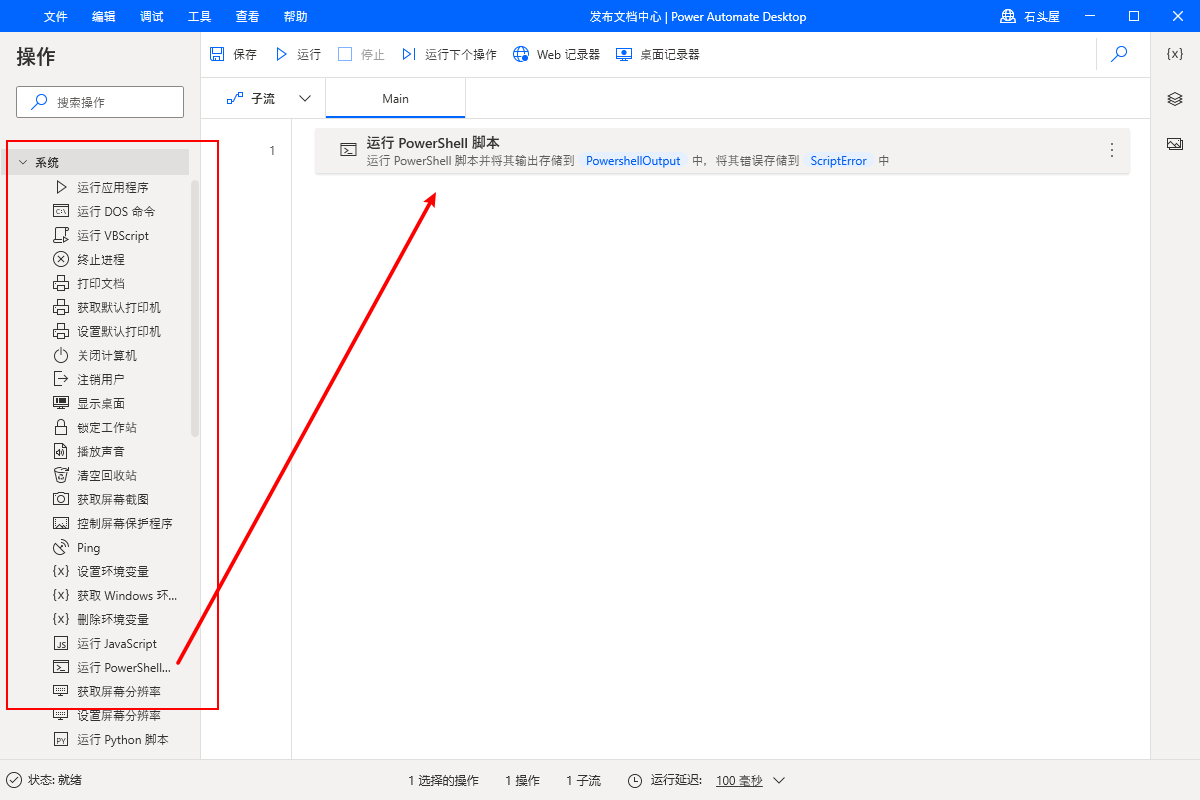1200x800 pixels.
Task: Open the 工具 menu
Action: (199, 16)
